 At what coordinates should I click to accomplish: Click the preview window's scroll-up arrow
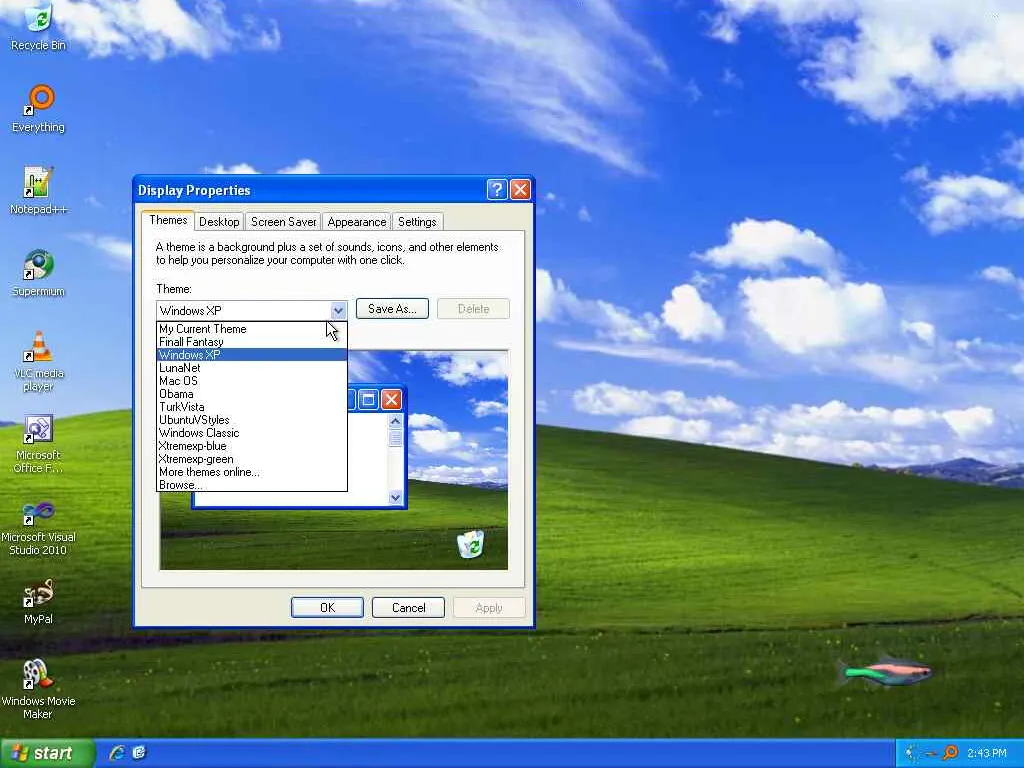point(395,422)
